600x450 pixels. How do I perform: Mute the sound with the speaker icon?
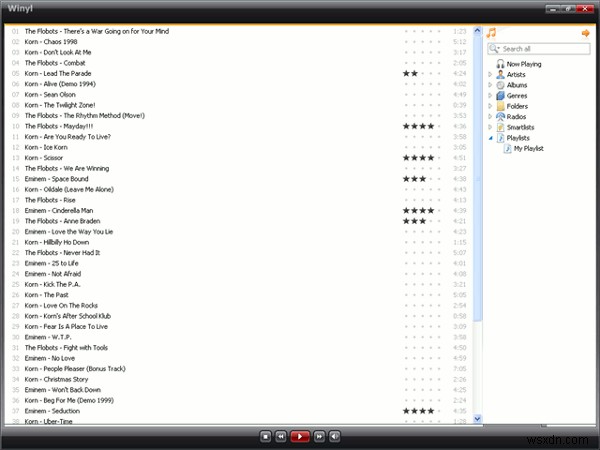(334, 436)
